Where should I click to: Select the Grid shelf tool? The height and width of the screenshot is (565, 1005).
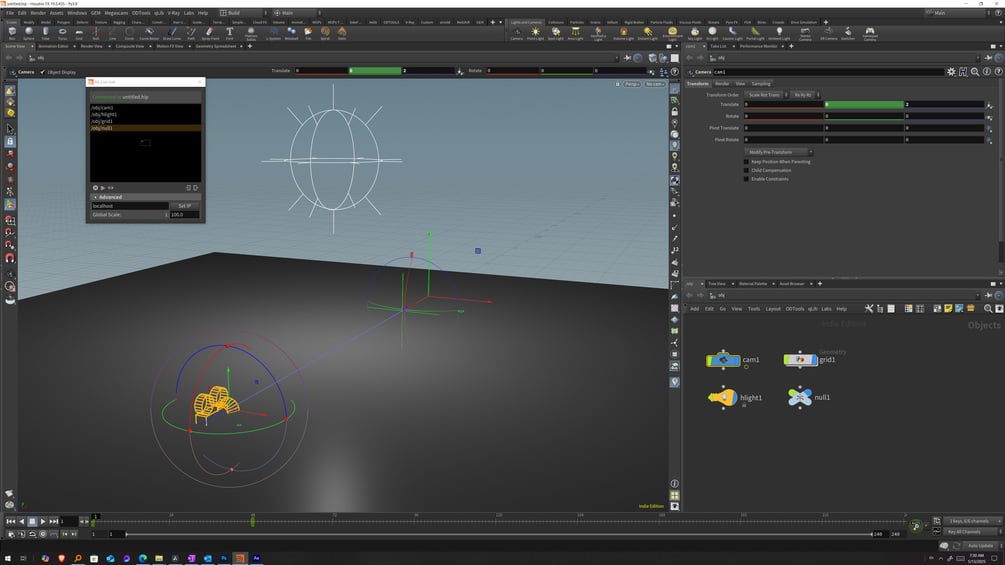79,33
